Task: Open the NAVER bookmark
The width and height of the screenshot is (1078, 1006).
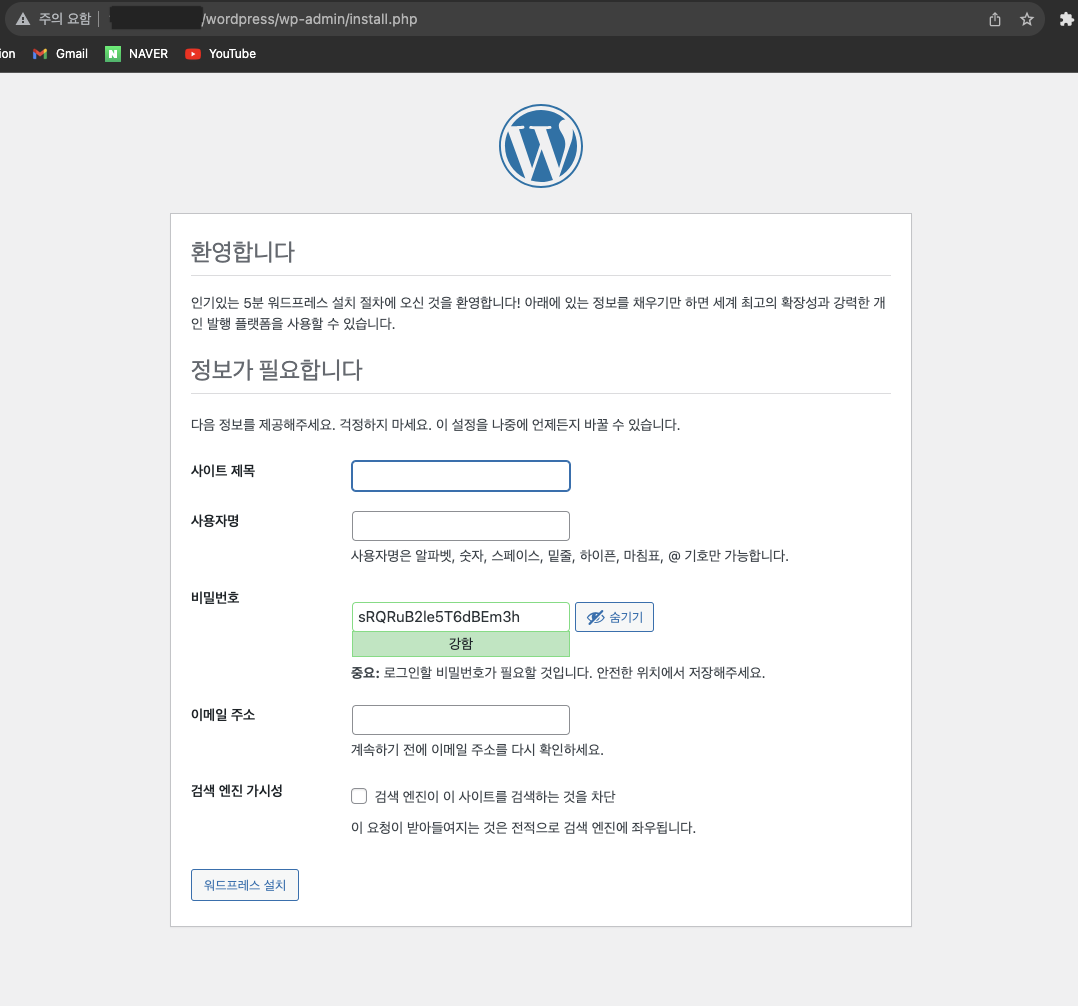Action: (x=136, y=54)
